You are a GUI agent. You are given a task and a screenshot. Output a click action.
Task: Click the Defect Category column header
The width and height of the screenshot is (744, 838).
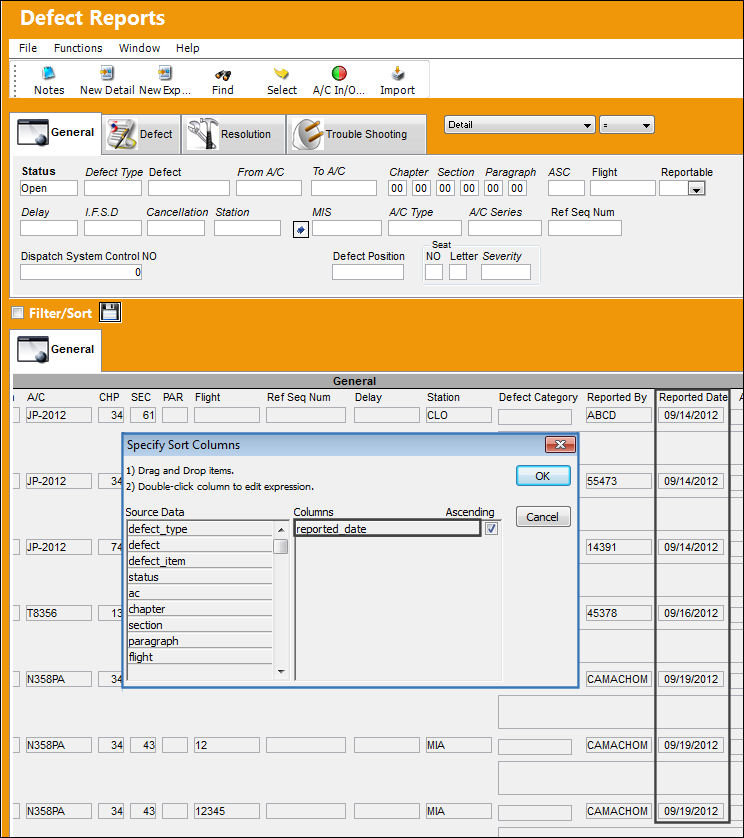tap(538, 398)
